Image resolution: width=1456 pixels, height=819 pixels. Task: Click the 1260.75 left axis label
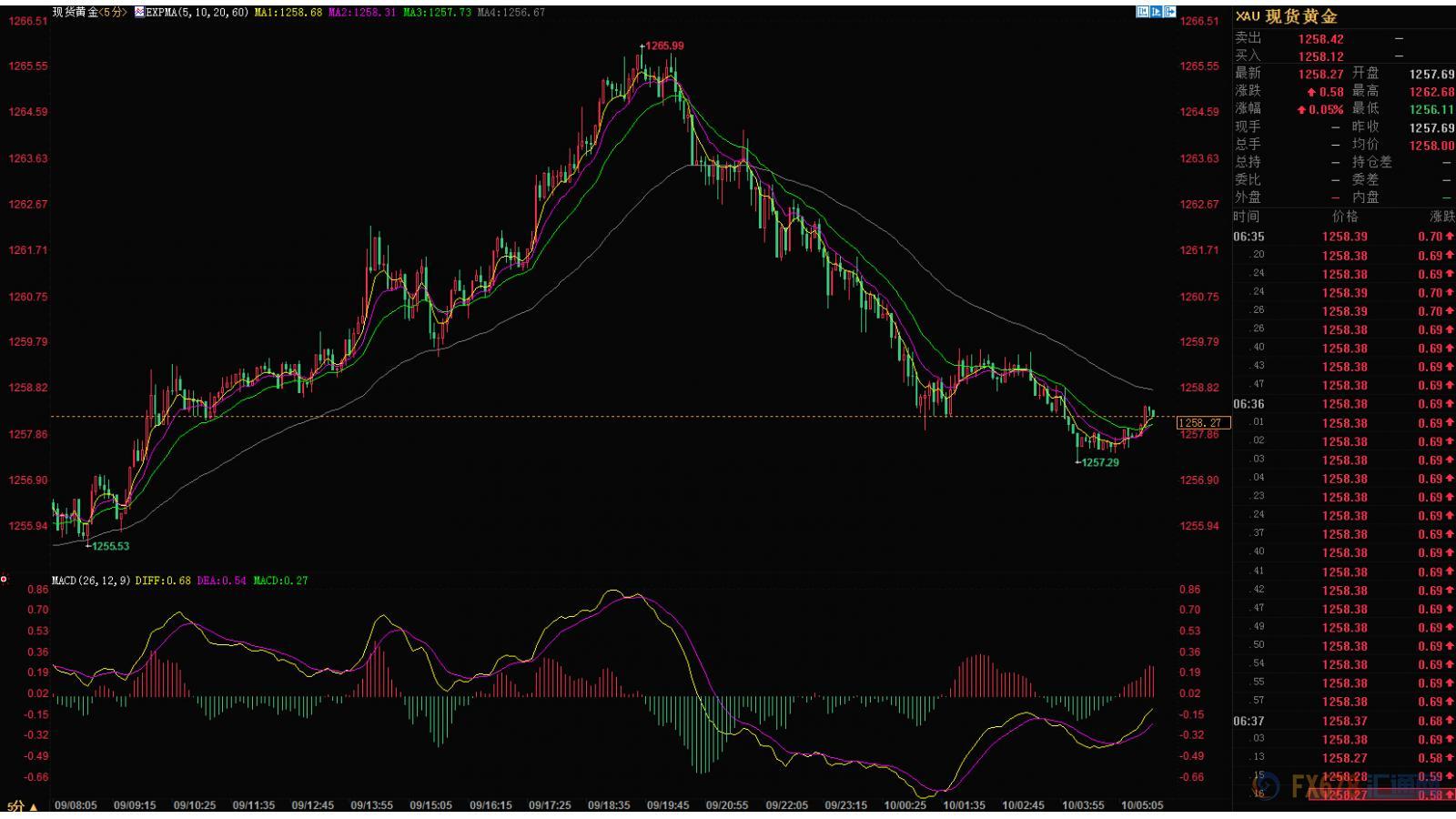coord(27,297)
